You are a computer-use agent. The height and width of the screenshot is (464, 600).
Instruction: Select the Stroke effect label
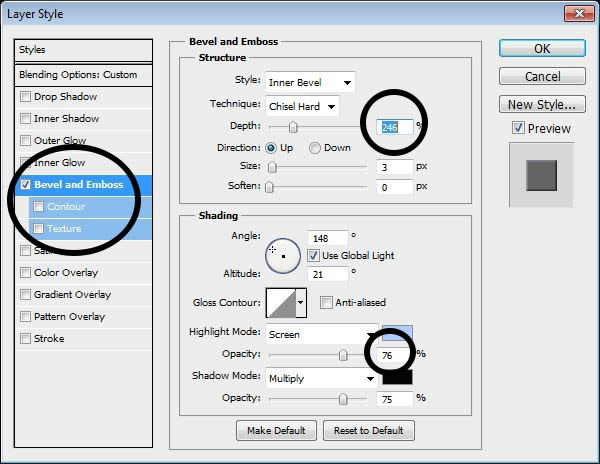click(49, 339)
